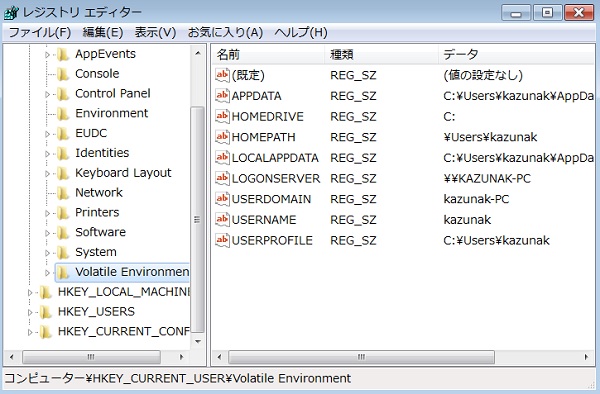Select the Network key label
This screenshot has height=394, width=600.
[x=99, y=192]
